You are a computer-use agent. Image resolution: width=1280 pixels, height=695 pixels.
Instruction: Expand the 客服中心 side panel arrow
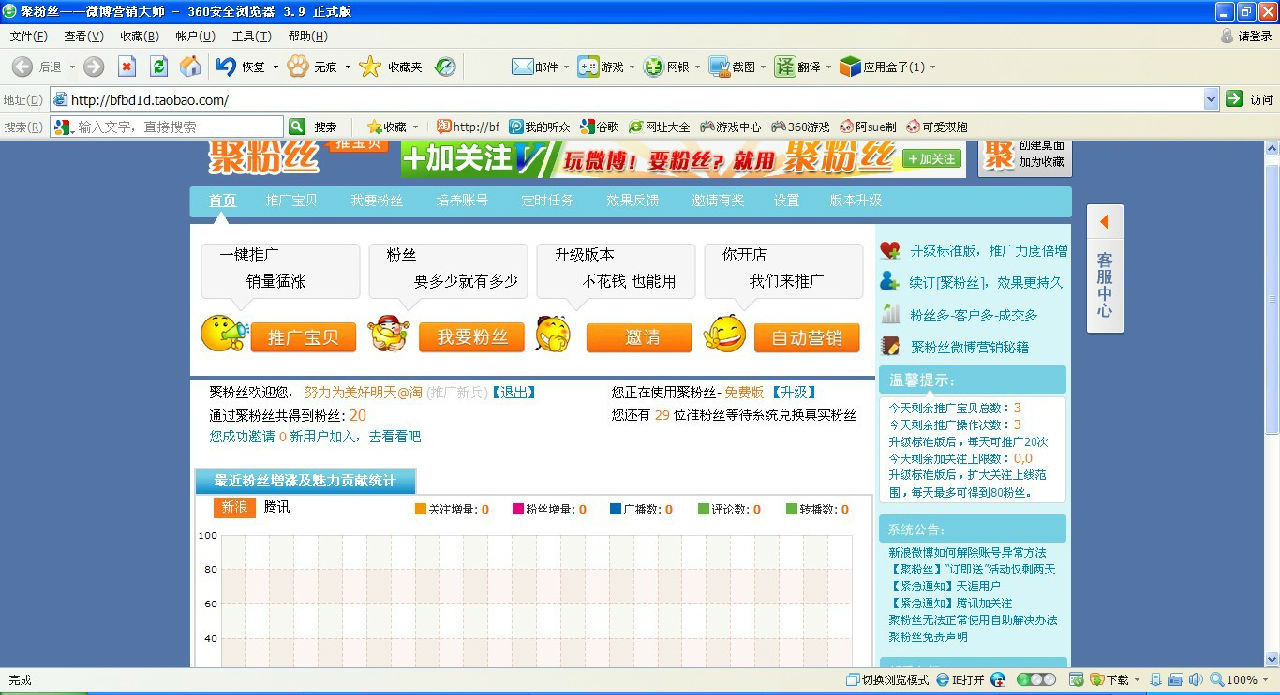[1104, 222]
